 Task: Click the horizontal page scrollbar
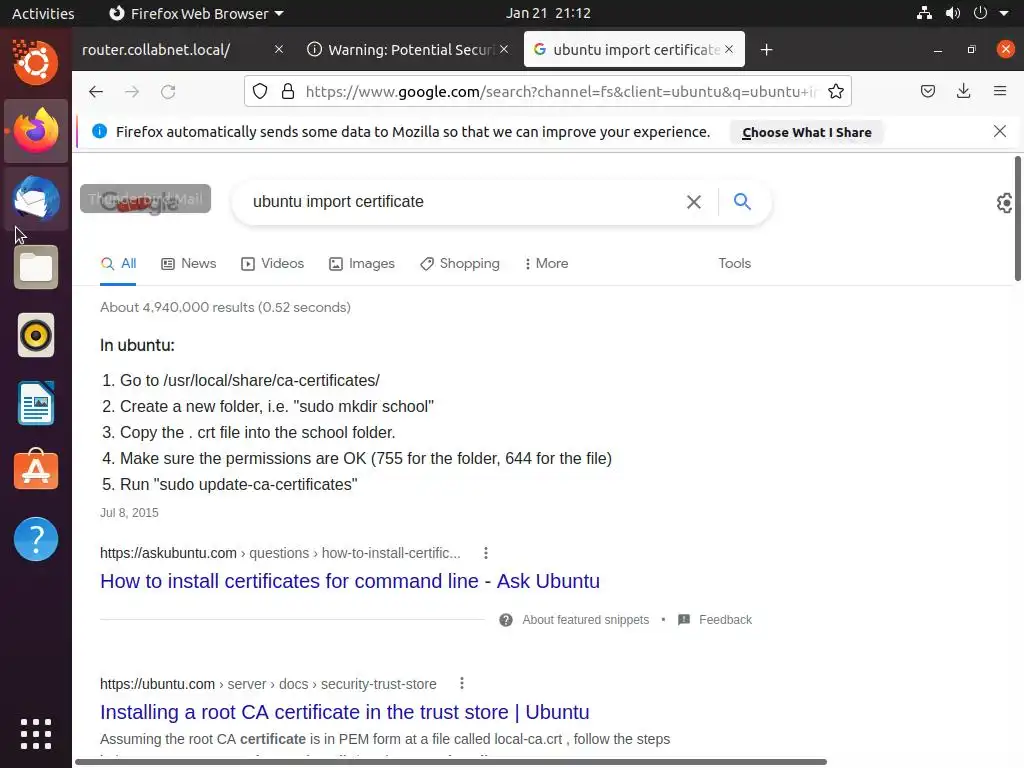451,762
